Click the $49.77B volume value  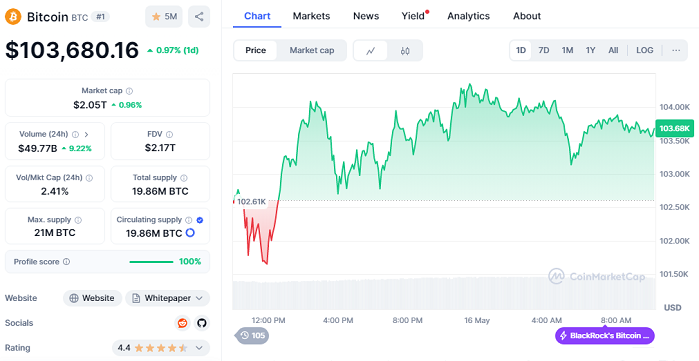(x=37, y=148)
